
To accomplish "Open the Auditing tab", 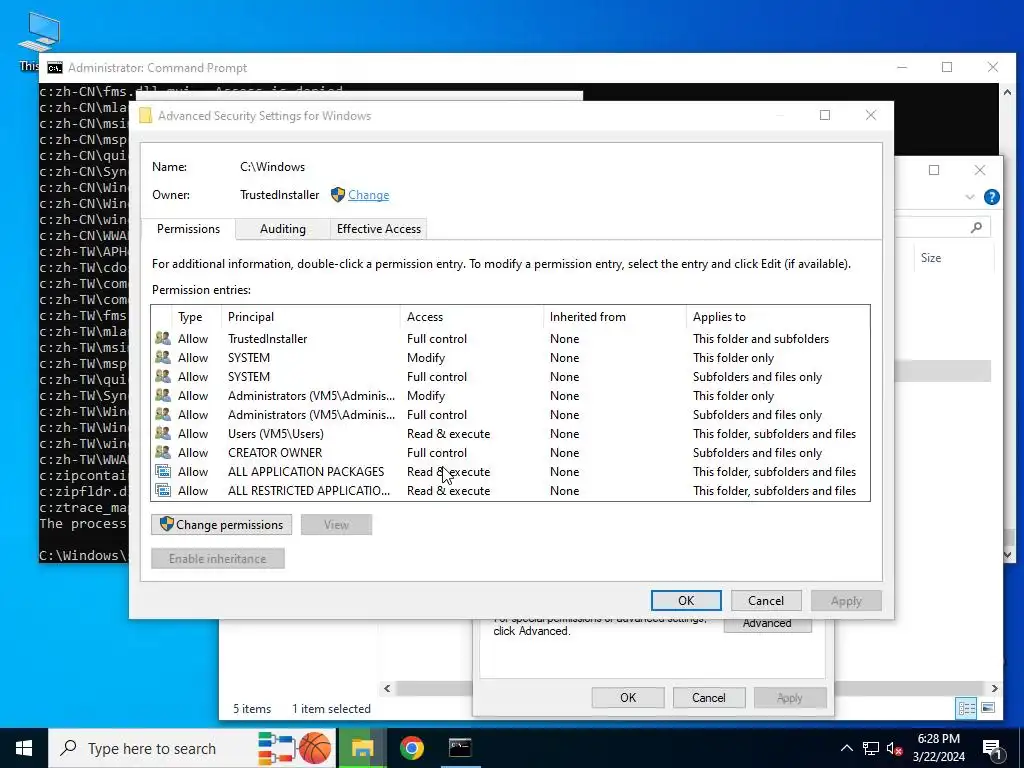I will pyautogui.click(x=283, y=229).
